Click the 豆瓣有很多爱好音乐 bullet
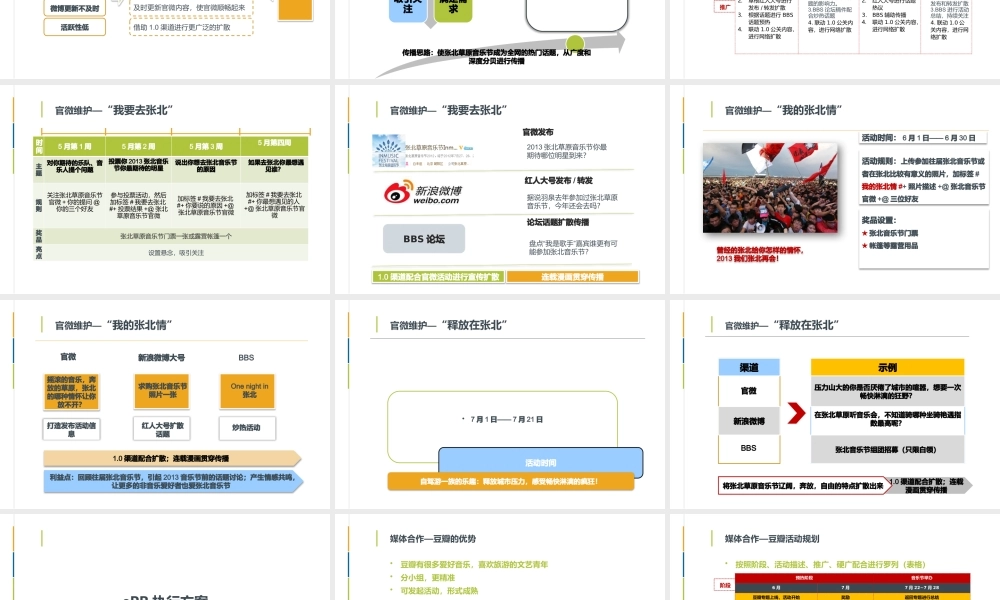The image size is (1000, 600). tap(474, 564)
